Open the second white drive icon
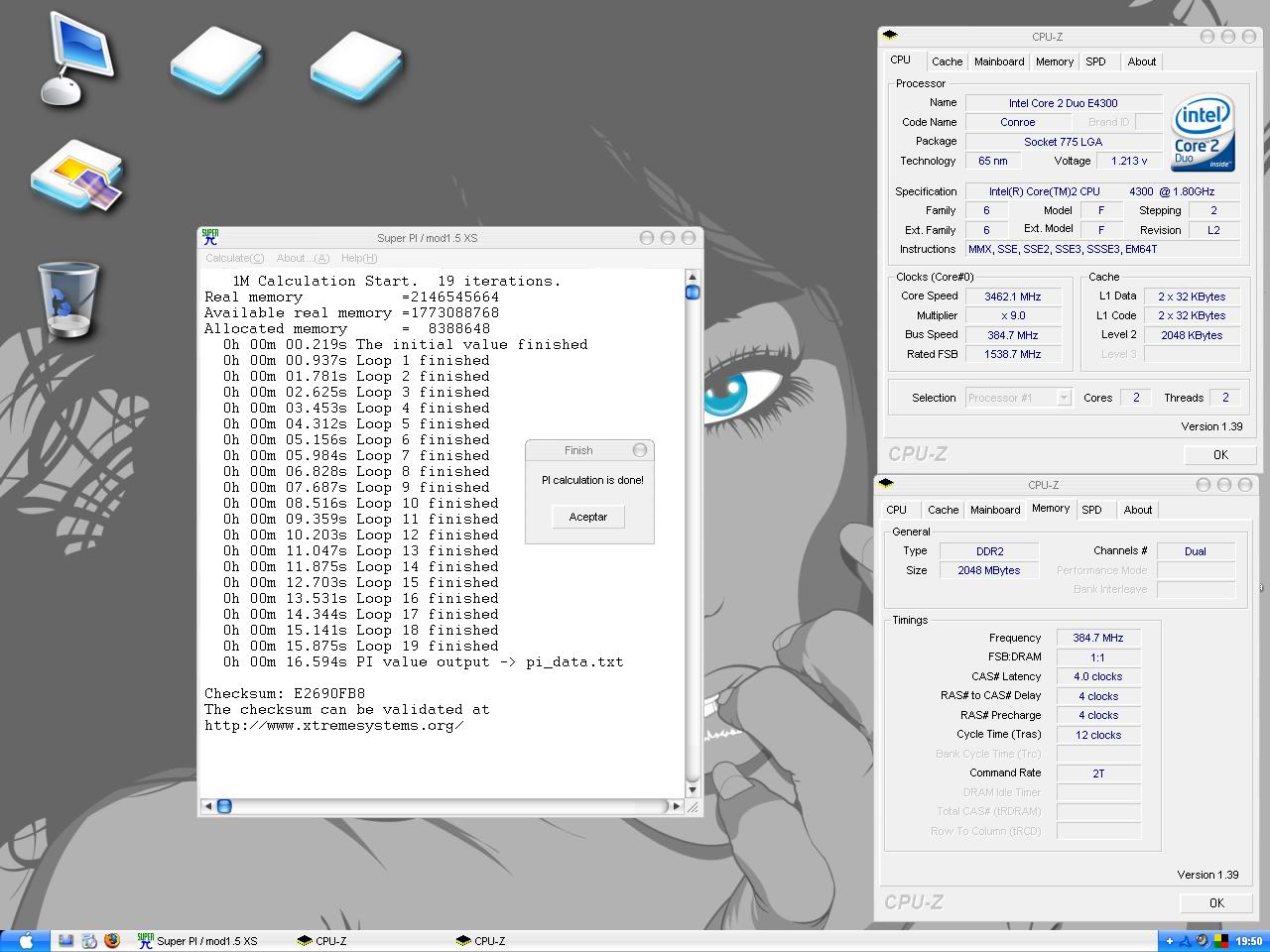This screenshot has height=952, width=1270. tap(356, 64)
